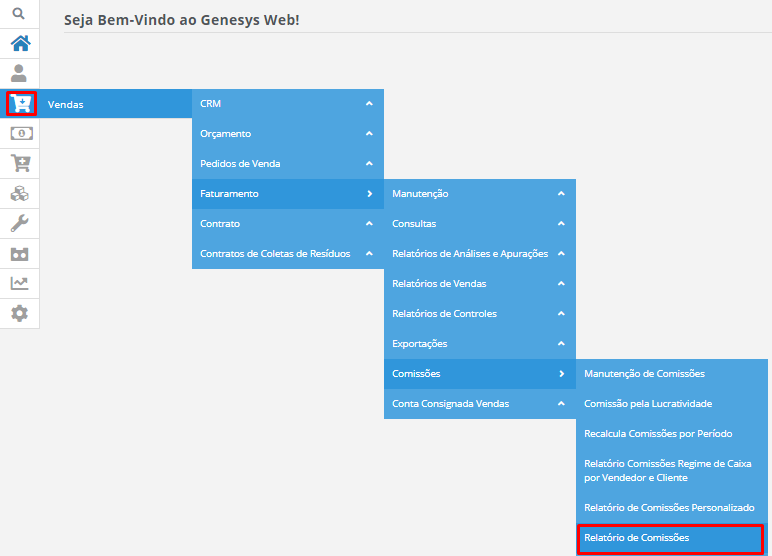
Task: Open the money bill finance icon
Action: [22, 133]
